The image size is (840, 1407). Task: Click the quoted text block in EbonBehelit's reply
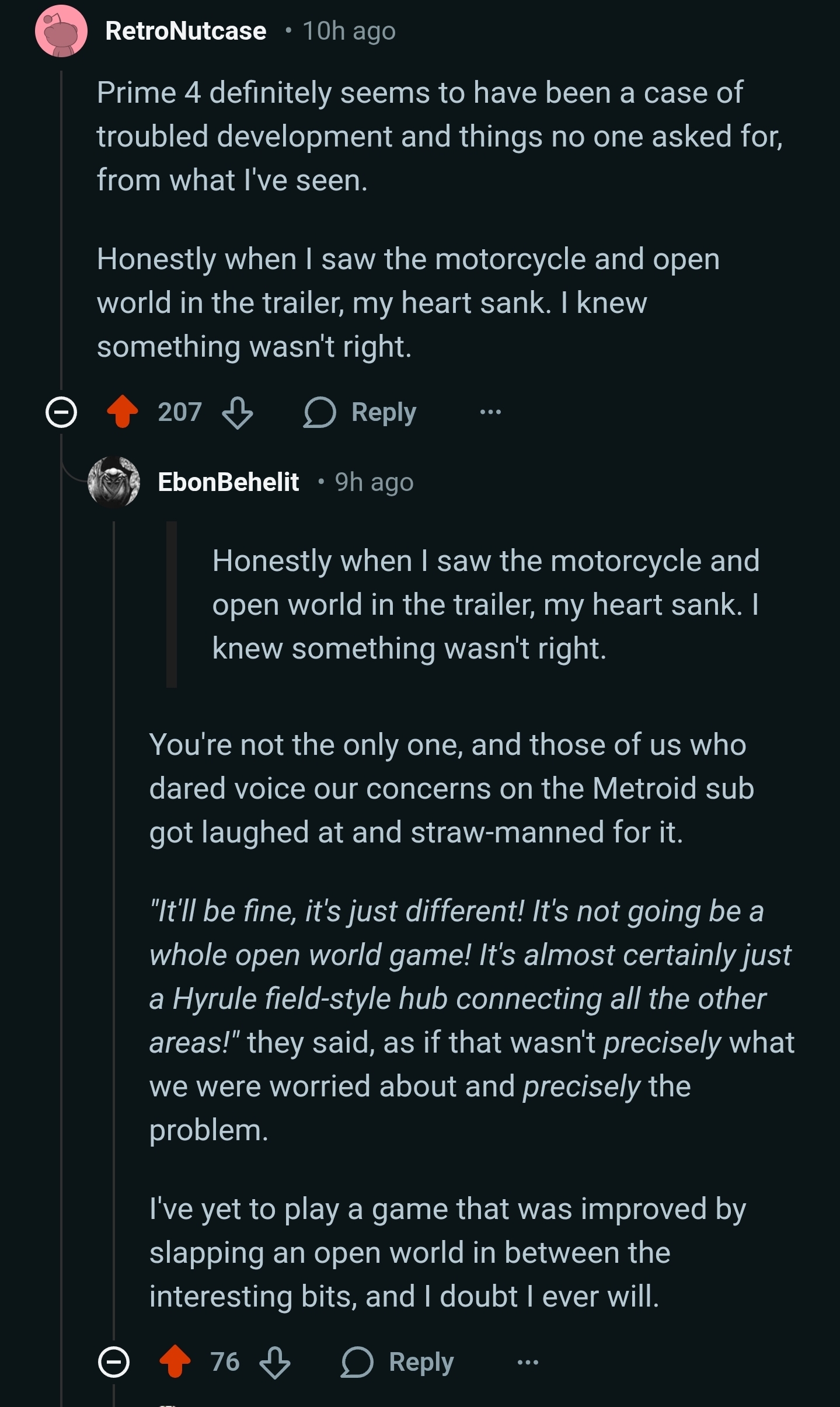485,604
